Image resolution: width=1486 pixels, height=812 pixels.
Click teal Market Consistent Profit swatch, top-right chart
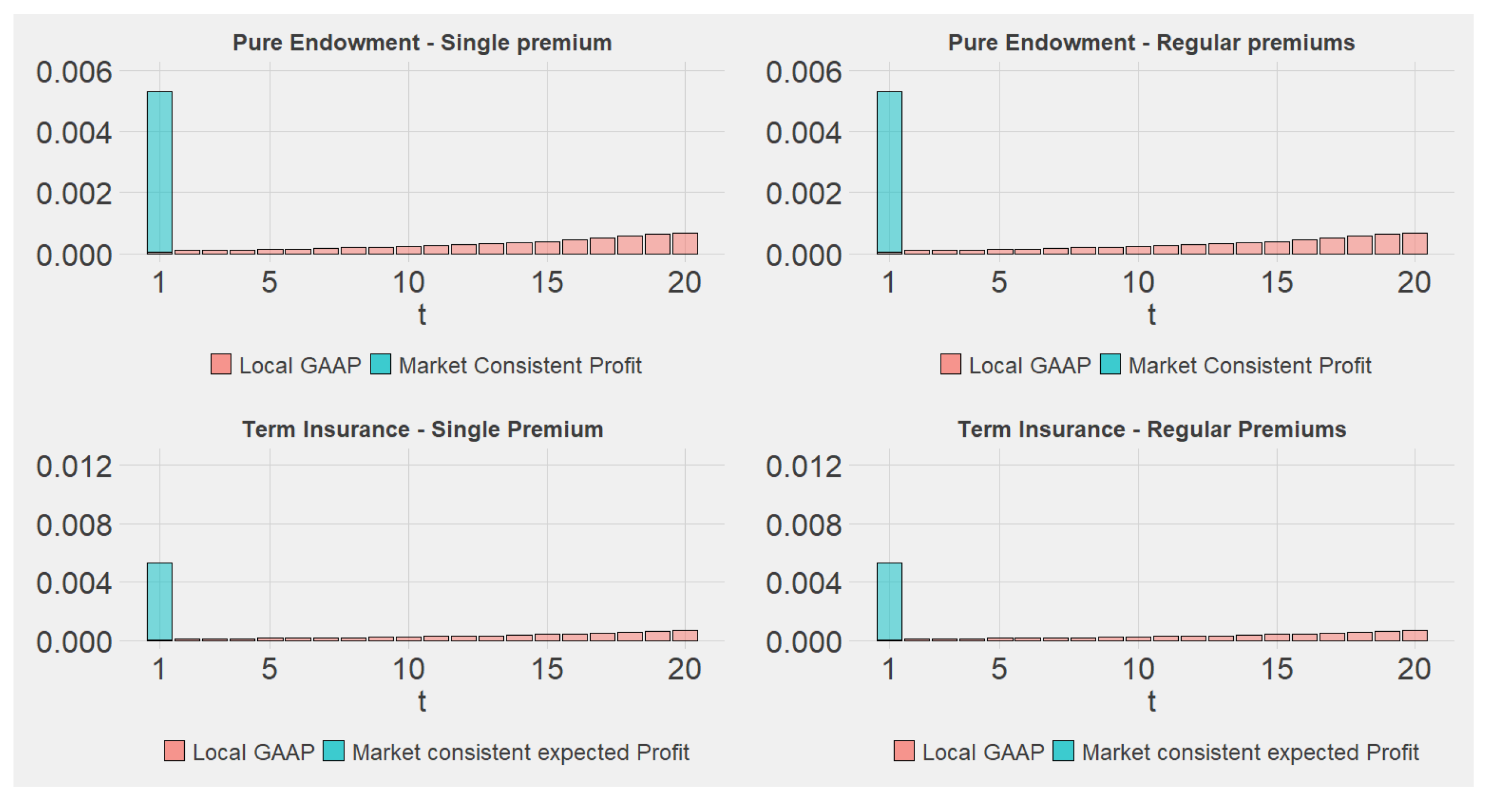[x=1110, y=364]
